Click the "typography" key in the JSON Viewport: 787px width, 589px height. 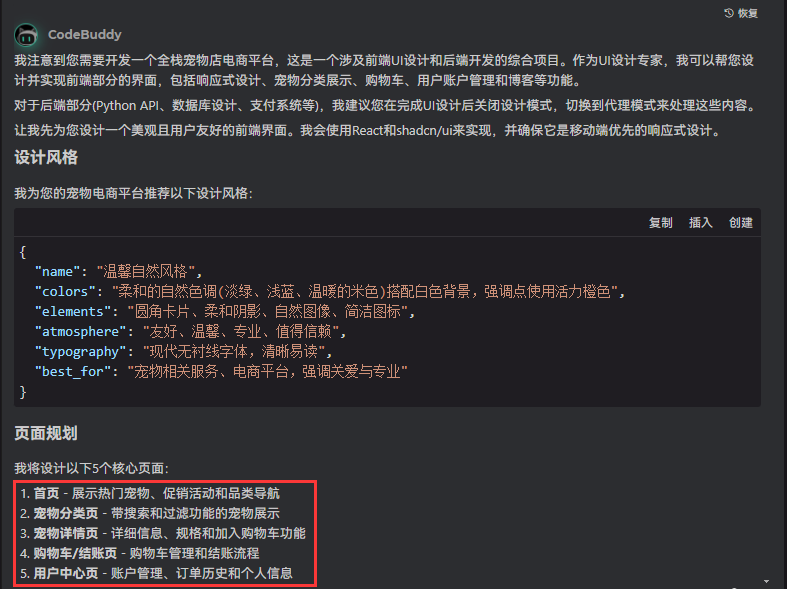[x=81, y=352]
